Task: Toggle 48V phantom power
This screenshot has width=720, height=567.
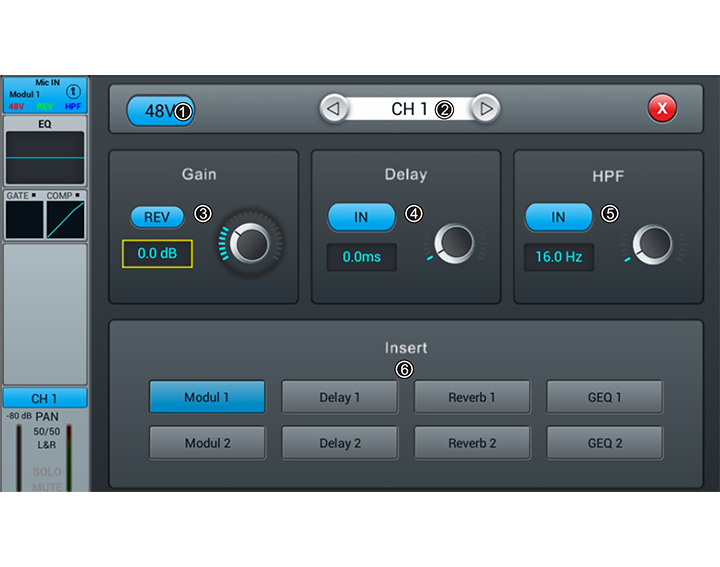Action: coord(160,111)
